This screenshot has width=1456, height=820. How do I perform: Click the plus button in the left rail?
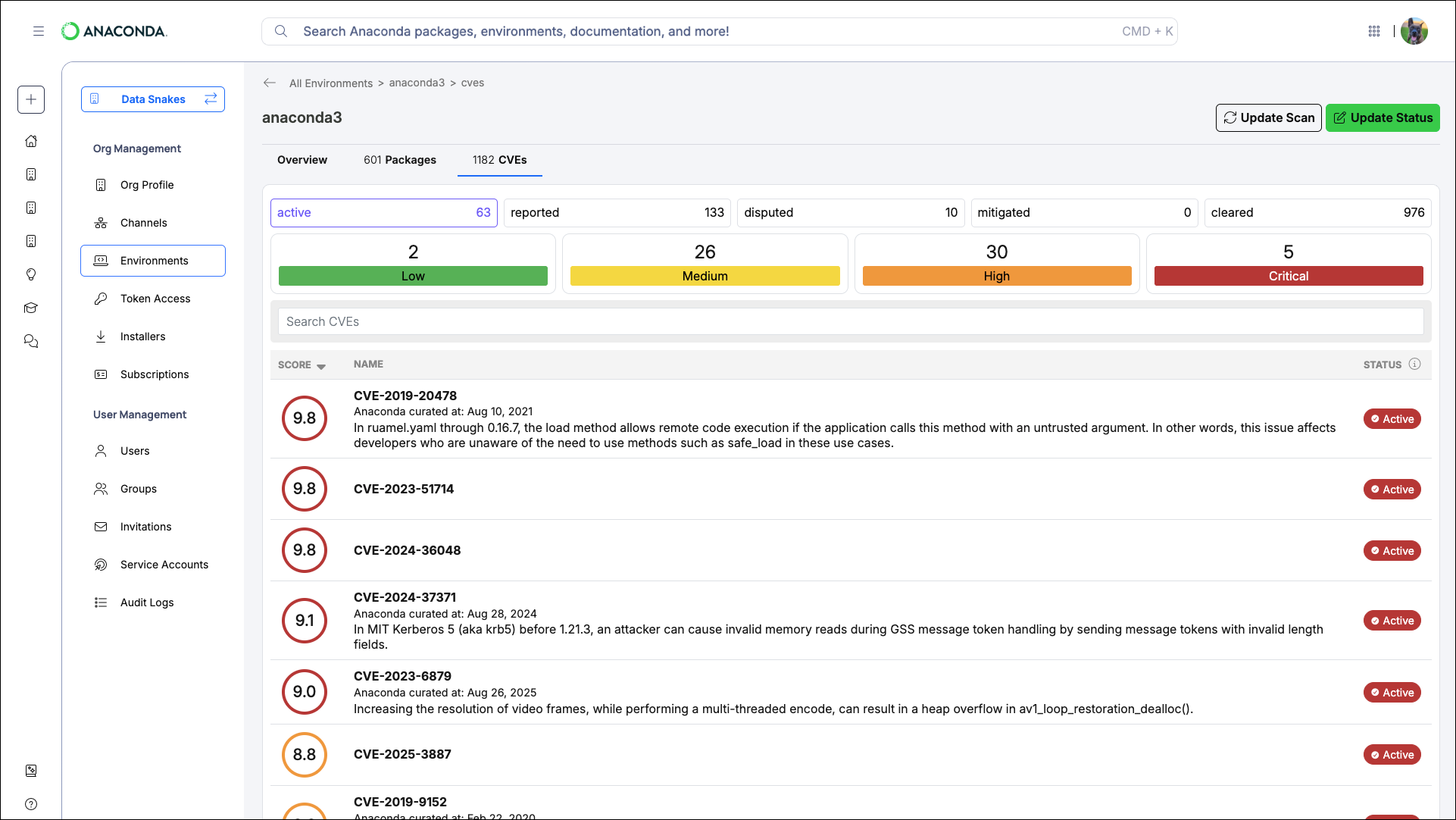pyautogui.click(x=31, y=99)
